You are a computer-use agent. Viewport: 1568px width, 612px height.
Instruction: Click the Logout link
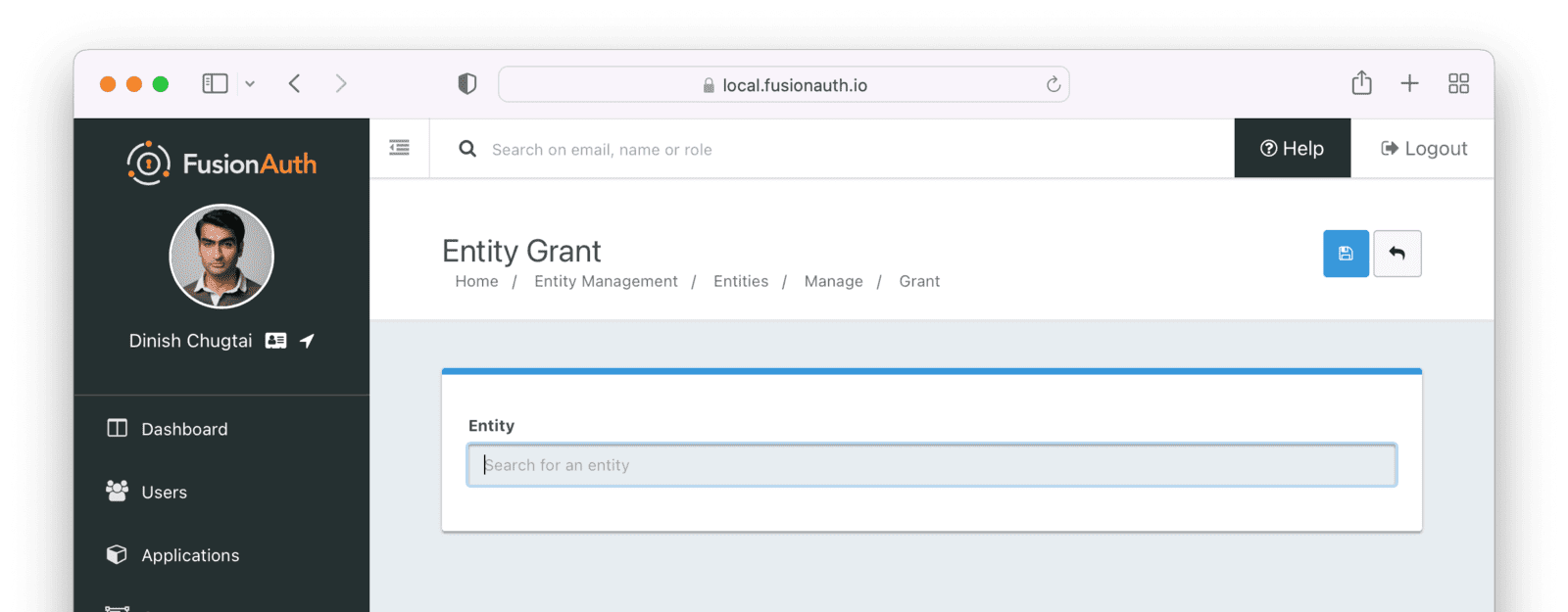click(x=1423, y=149)
